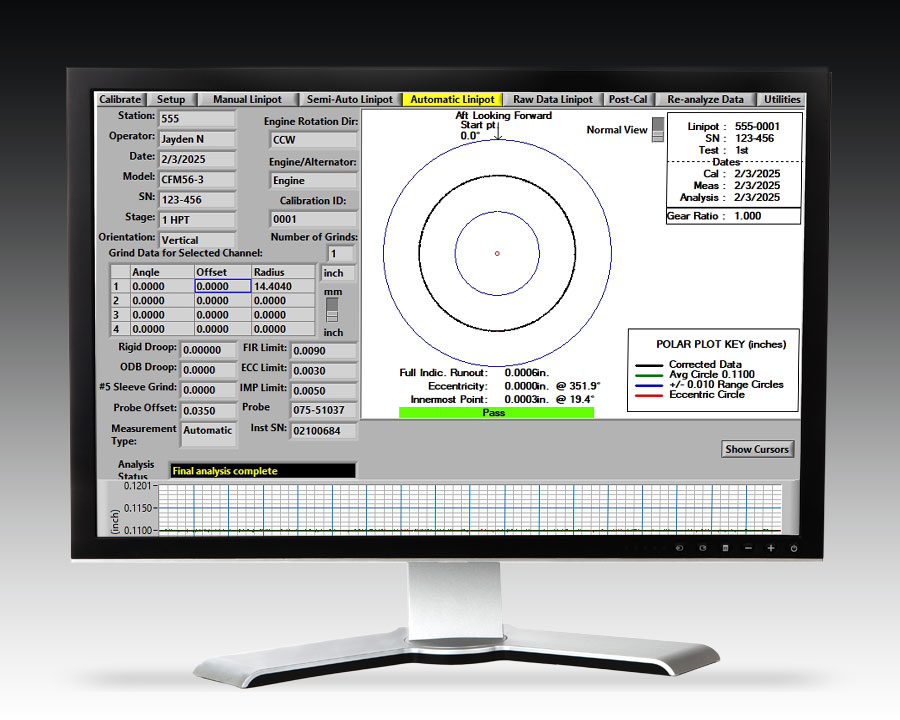Viewport: 900px width, 720px height.
Task: Select the Engine Rotation Dir CCW field
Action: coord(312,140)
